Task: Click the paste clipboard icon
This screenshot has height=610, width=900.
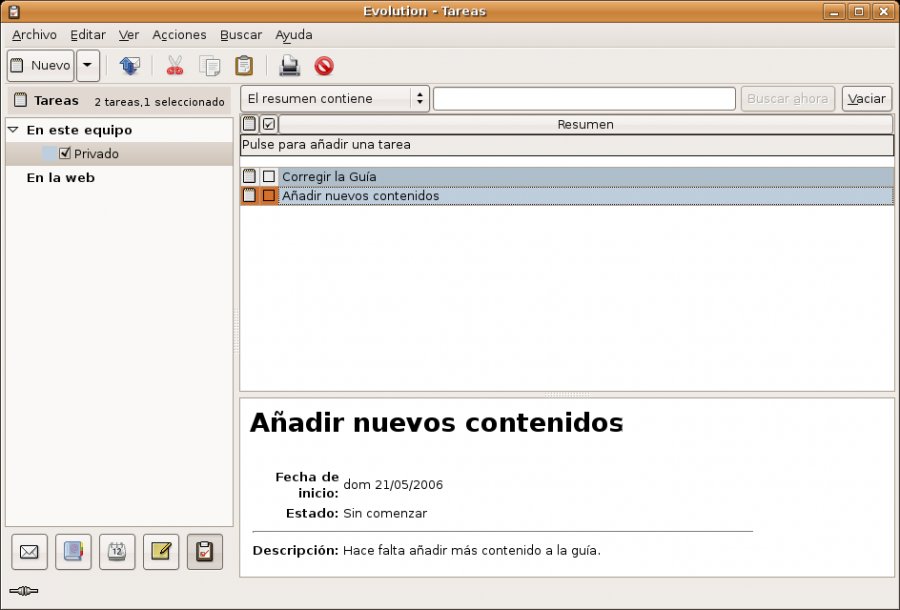Action: pyautogui.click(x=244, y=66)
